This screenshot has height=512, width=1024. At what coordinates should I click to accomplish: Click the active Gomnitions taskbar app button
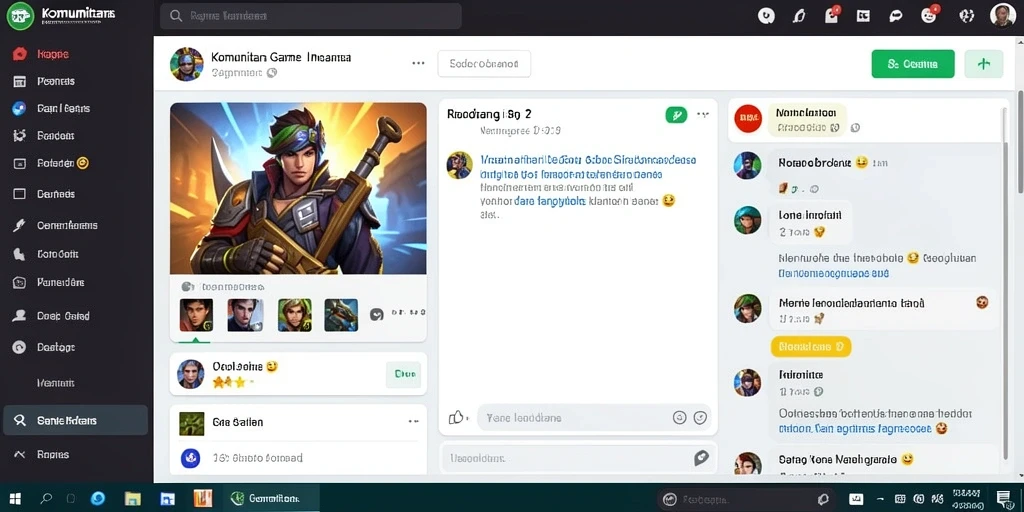(272, 498)
